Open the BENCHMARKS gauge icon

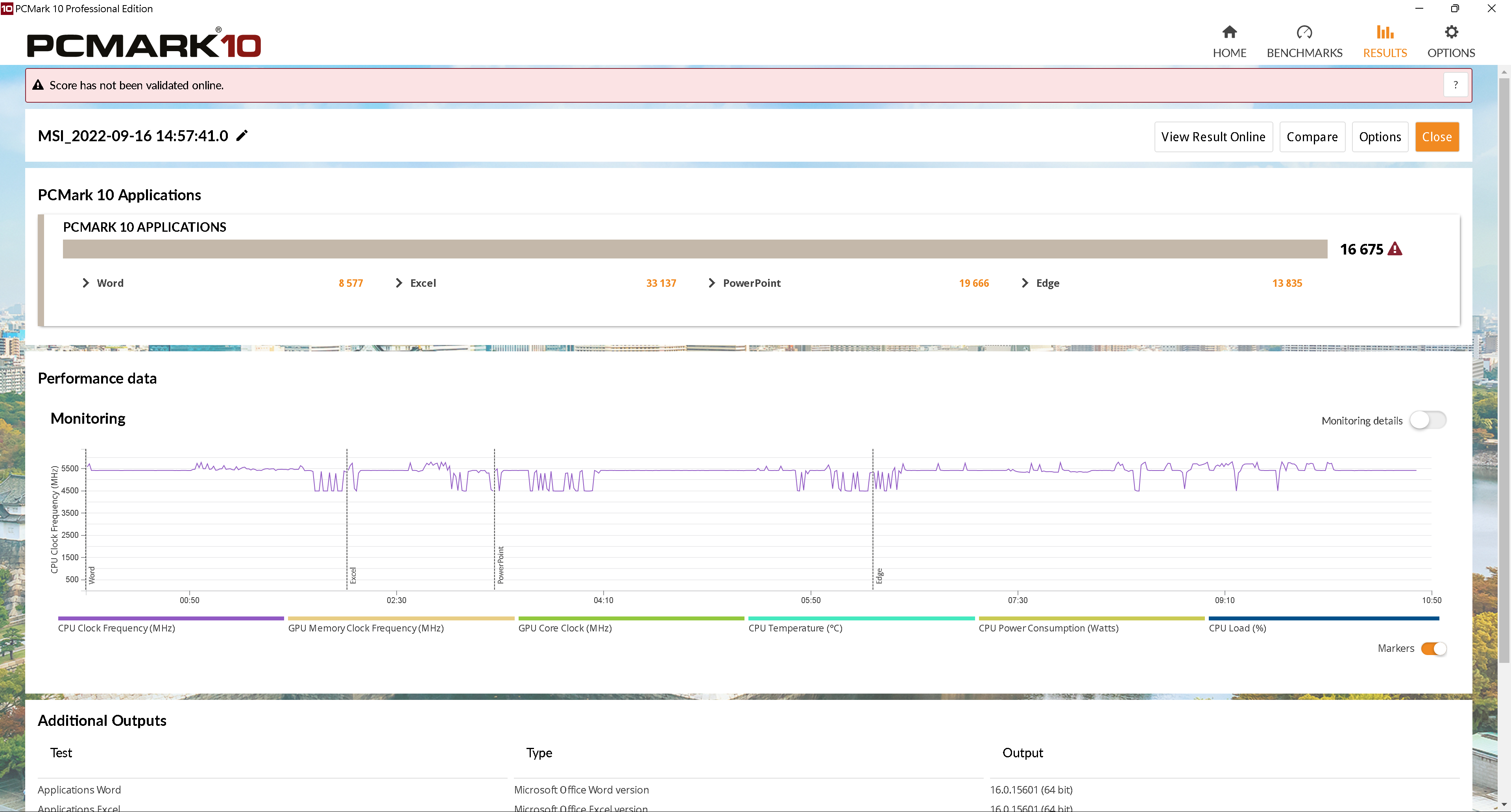(1304, 31)
